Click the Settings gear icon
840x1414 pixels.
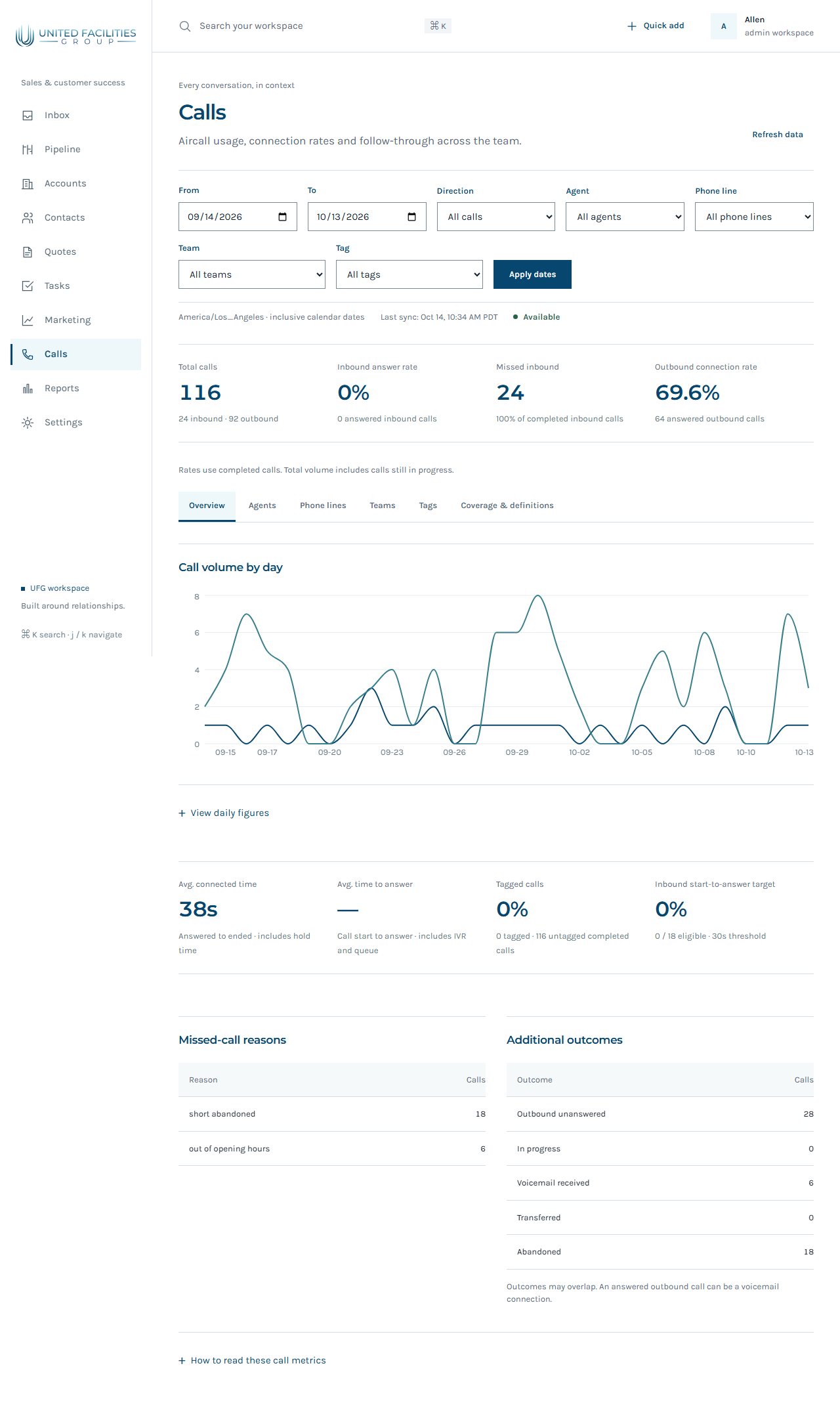(28, 423)
